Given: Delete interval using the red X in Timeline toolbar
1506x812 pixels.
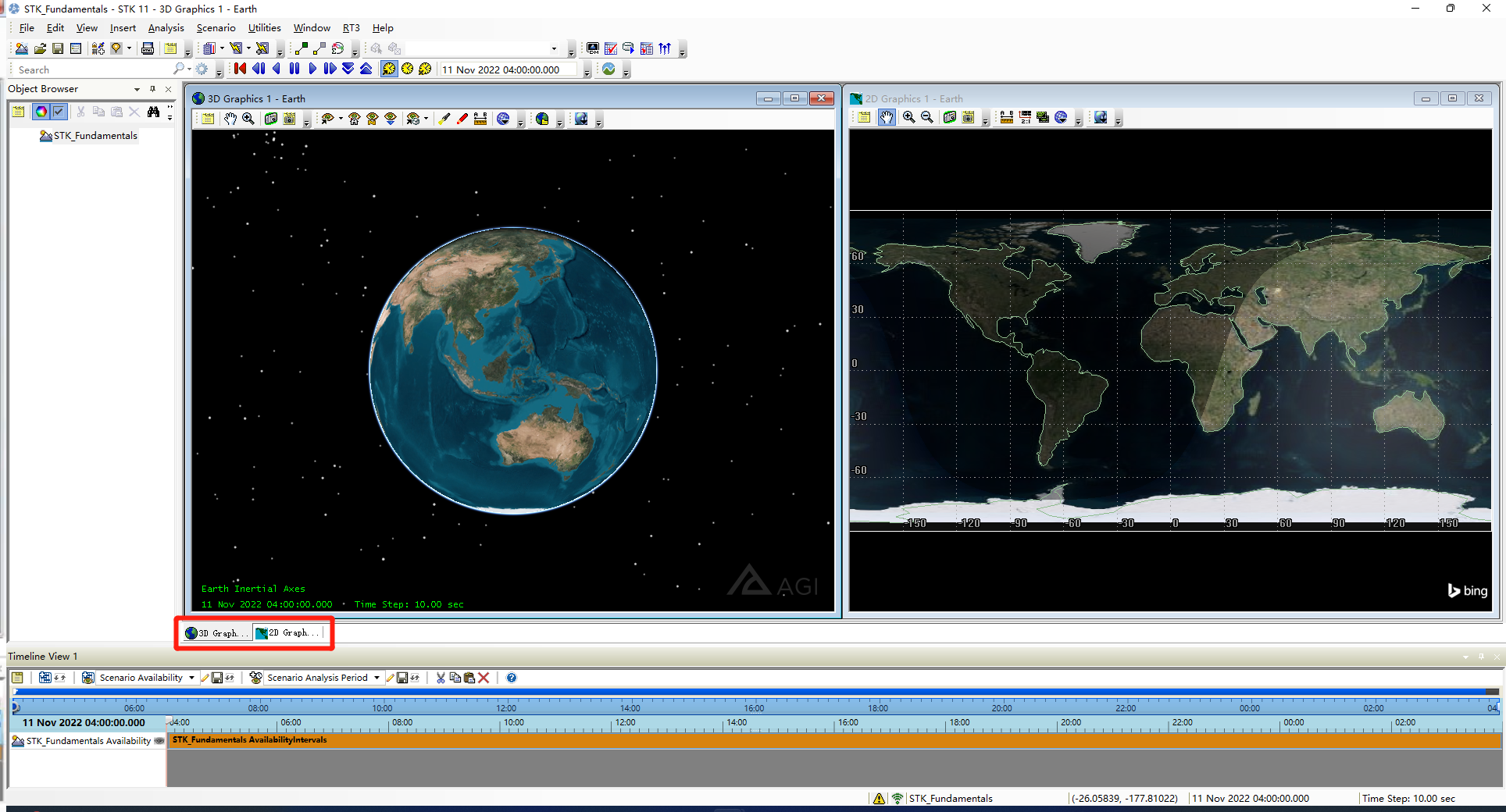Looking at the screenshot, I should [484, 678].
